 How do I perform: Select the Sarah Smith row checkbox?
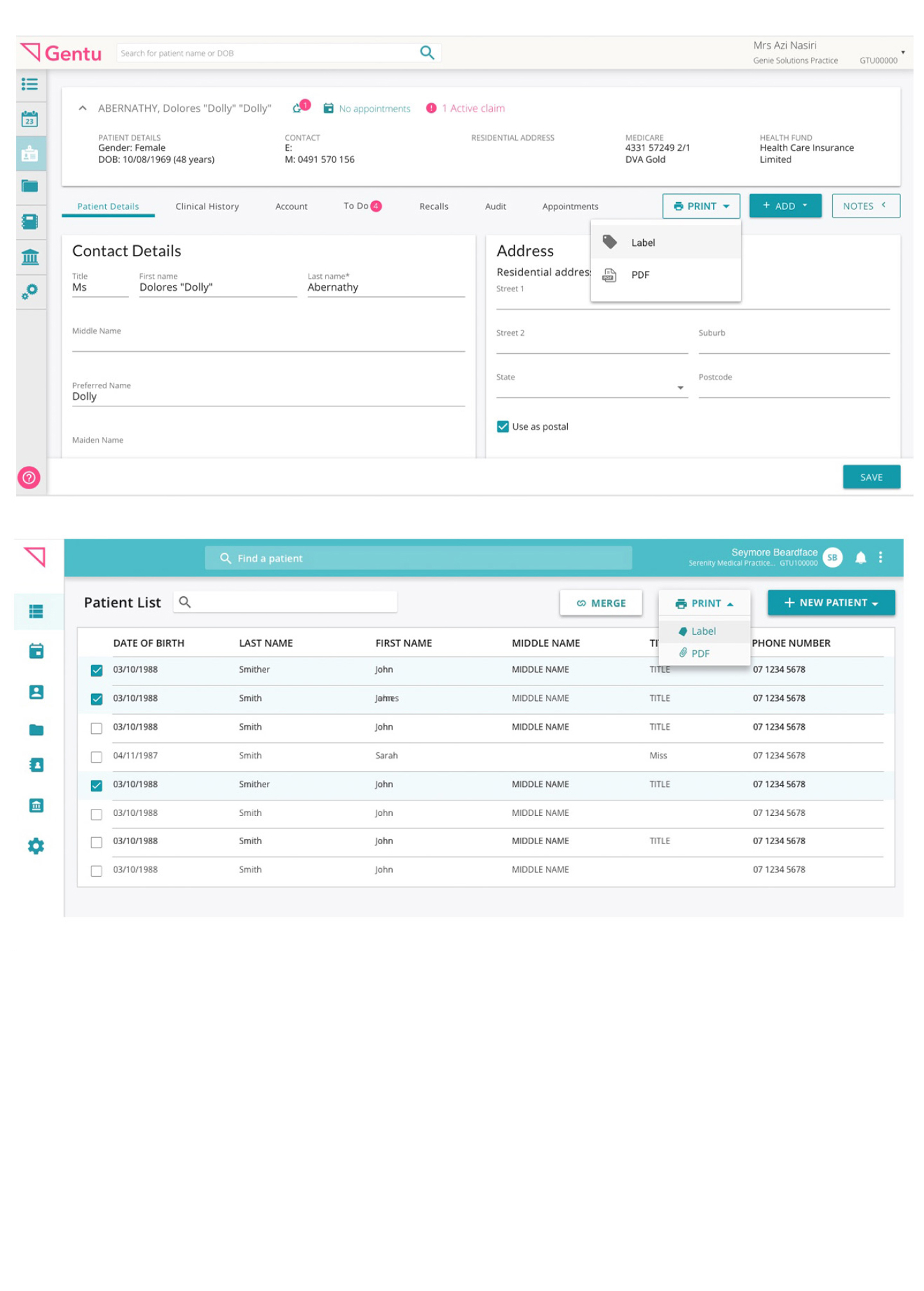point(96,757)
